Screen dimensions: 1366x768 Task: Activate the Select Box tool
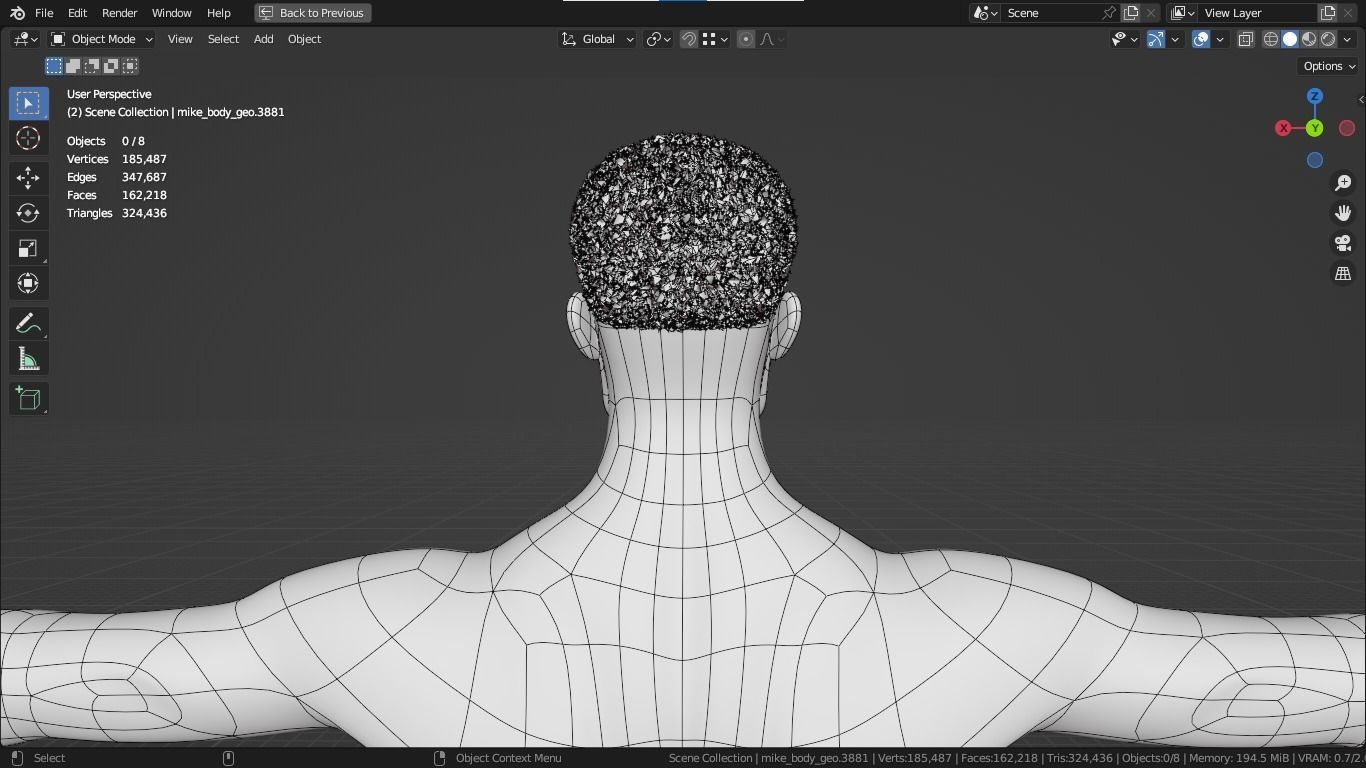(x=28, y=103)
